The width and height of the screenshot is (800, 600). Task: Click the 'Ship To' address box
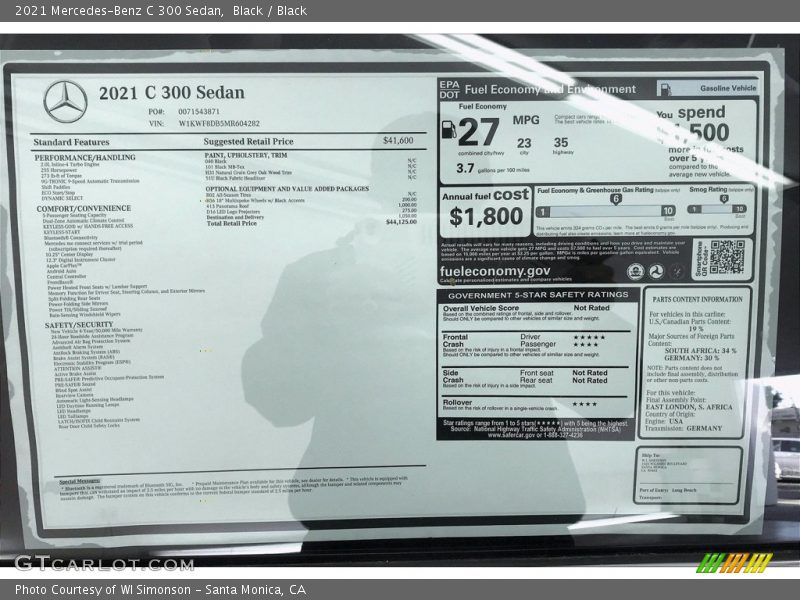point(688,474)
